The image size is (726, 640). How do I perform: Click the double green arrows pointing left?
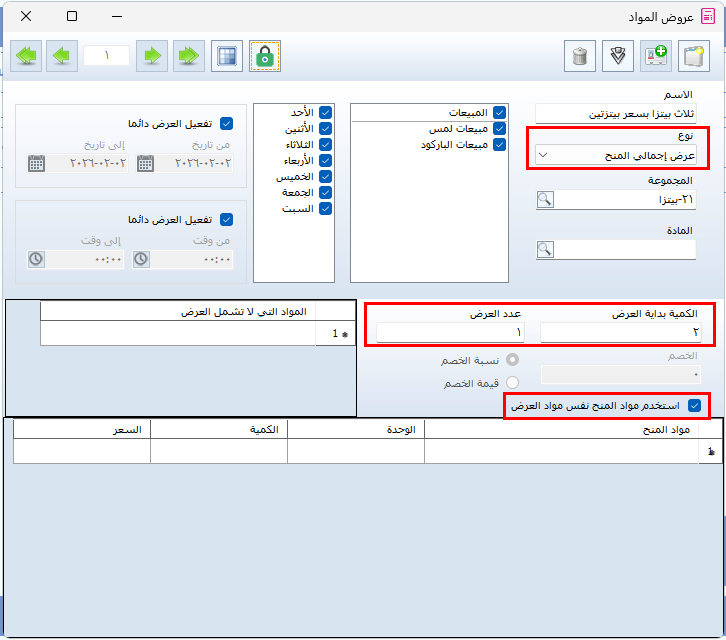pyautogui.click(x=28, y=56)
